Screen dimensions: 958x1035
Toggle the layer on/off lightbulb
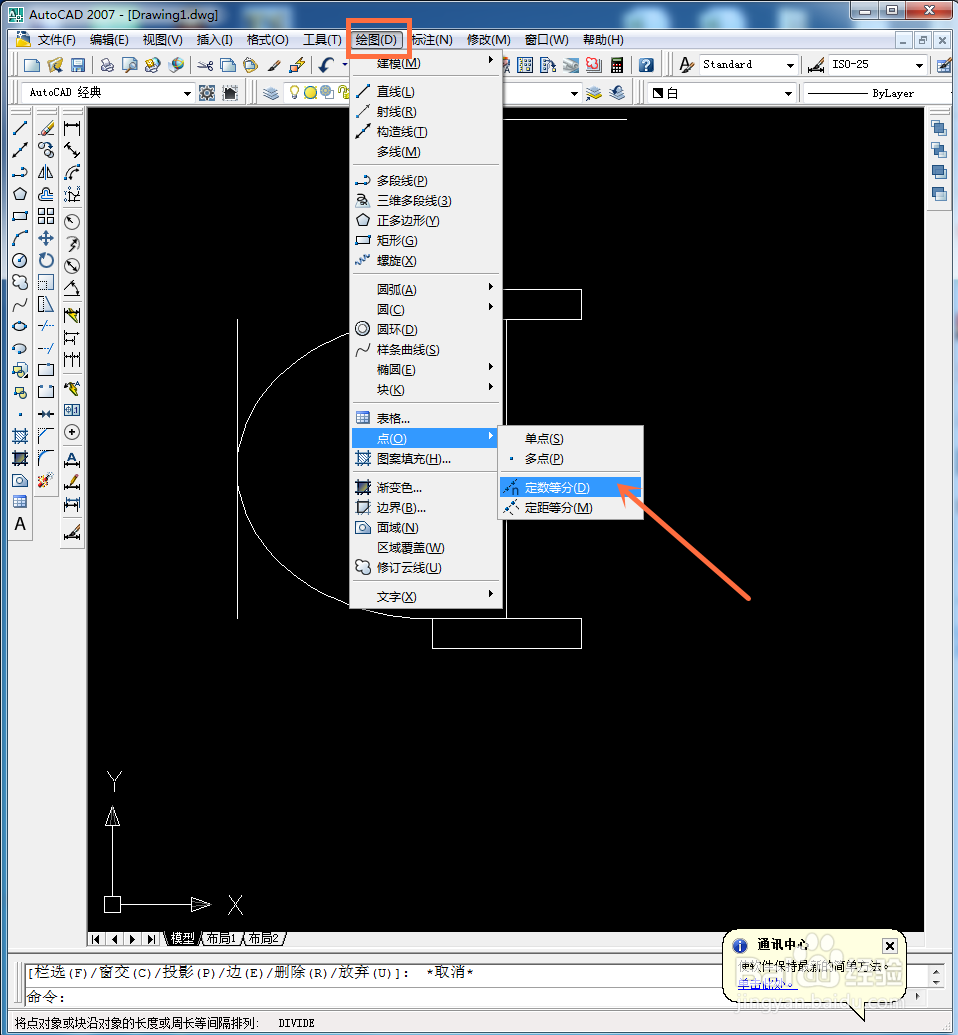pos(294,92)
